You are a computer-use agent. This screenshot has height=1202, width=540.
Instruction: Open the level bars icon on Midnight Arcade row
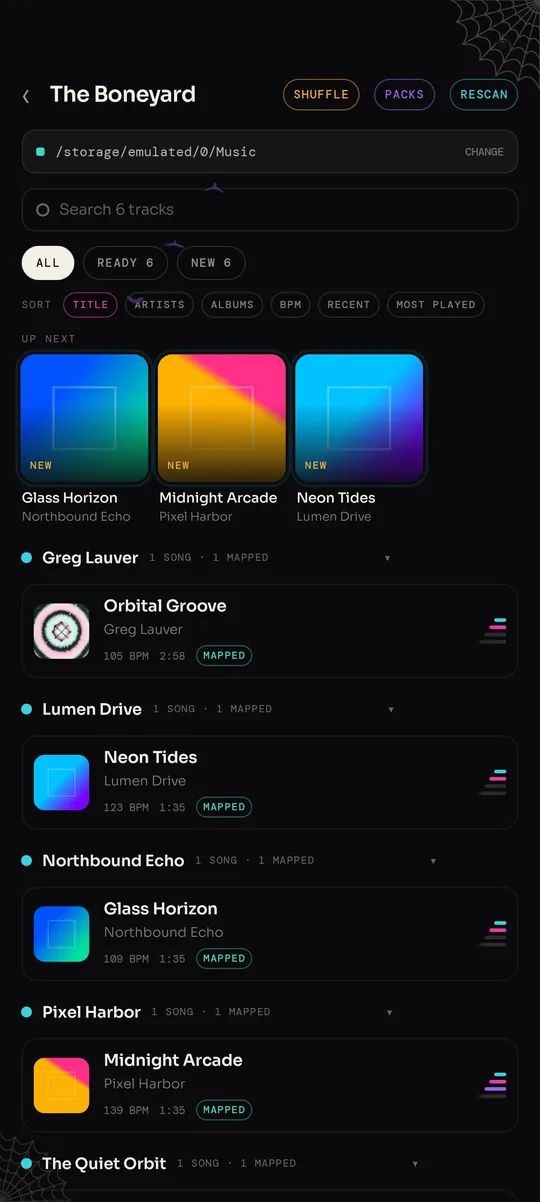[493, 1085]
